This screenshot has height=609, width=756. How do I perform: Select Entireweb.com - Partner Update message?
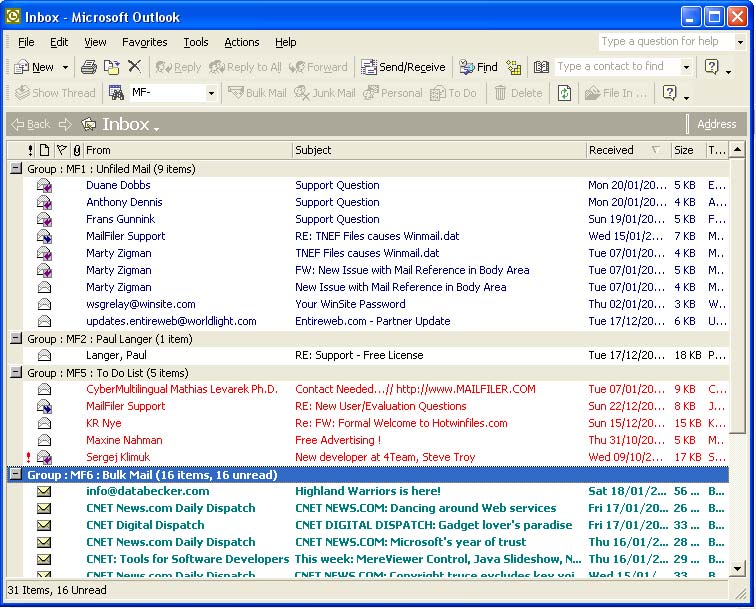[x=376, y=321]
